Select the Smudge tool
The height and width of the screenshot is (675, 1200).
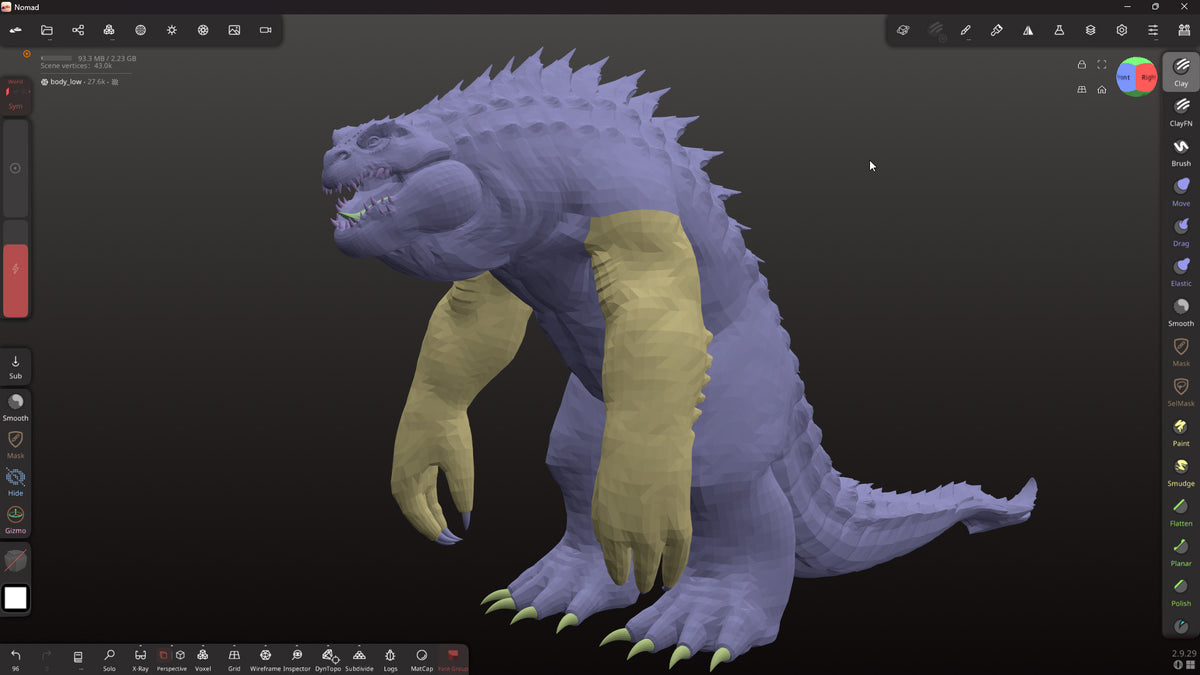point(1181,472)
